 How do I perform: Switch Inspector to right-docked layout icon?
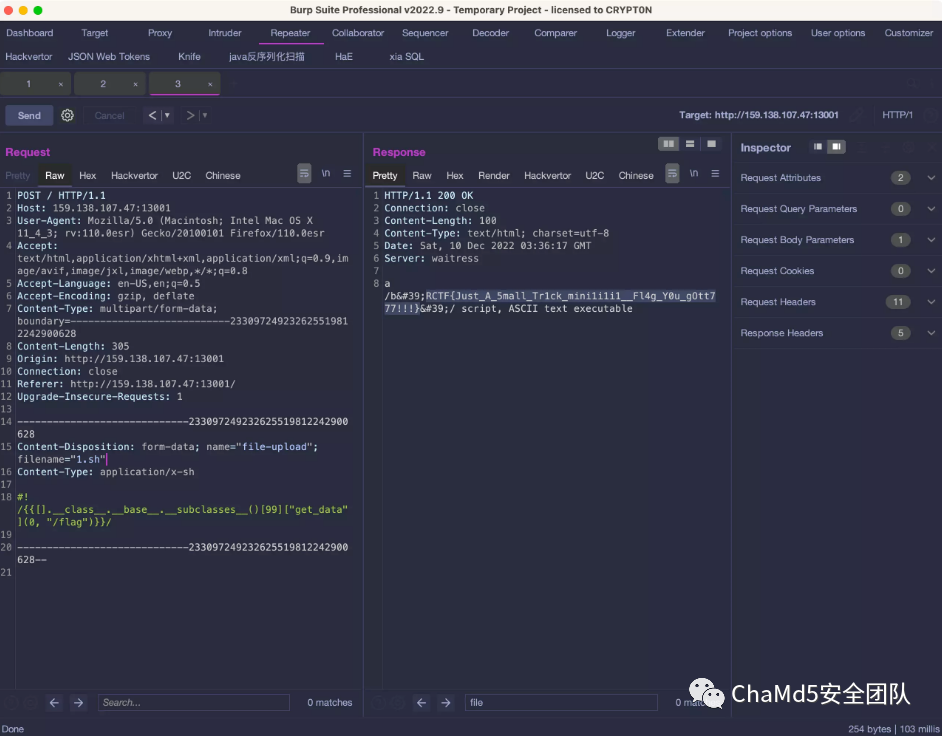pos(836,147)
